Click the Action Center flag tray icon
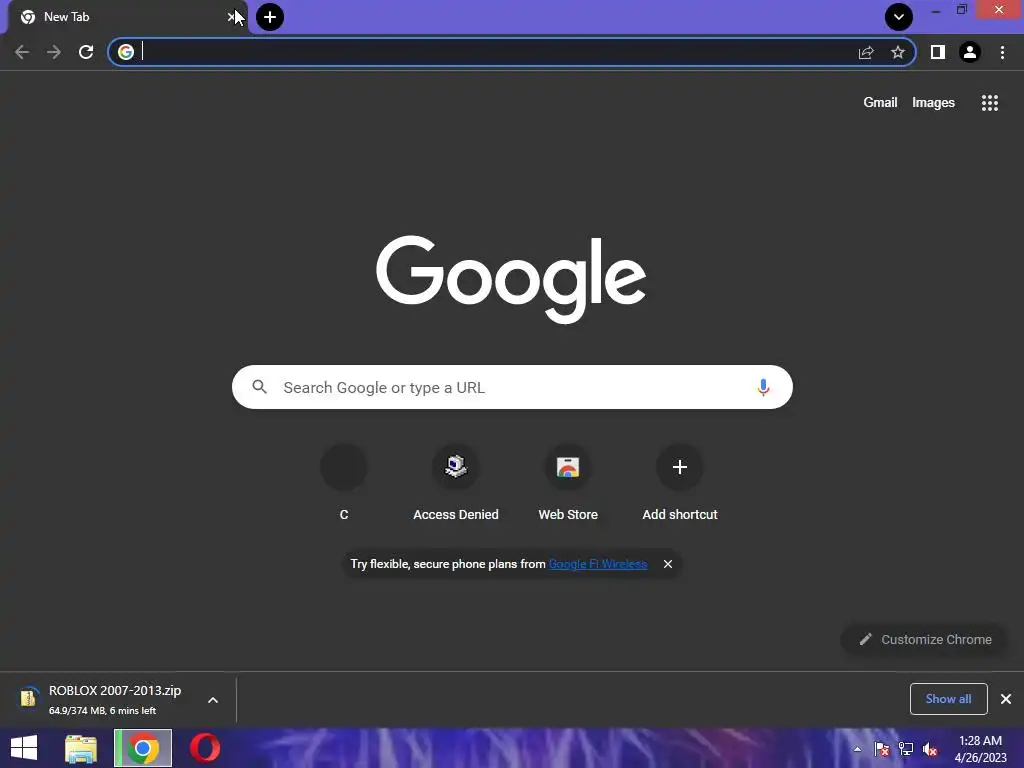Image resolution: width=1024 pixels, height=768 pixels. [x=882, y=749]
